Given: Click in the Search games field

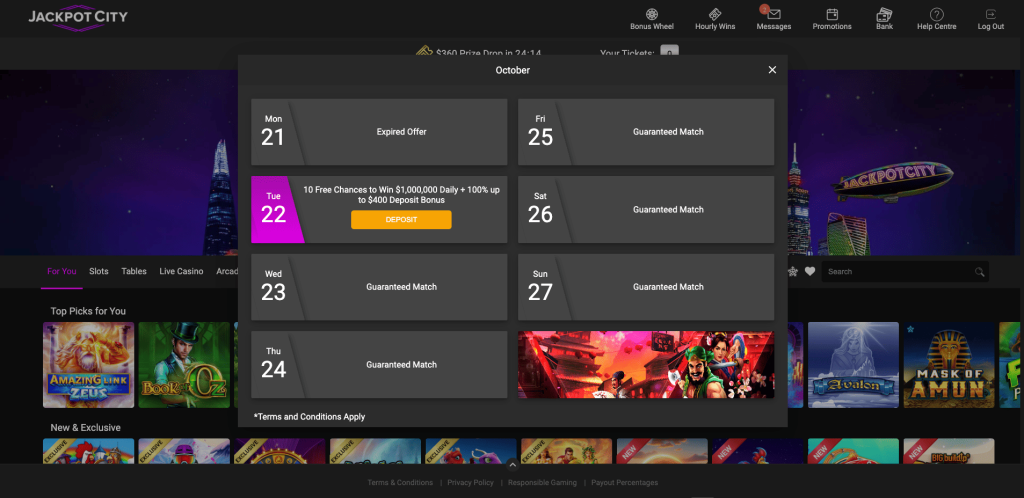Looking at the screenshot, I should pyautogui.click(x=898, y=271).
